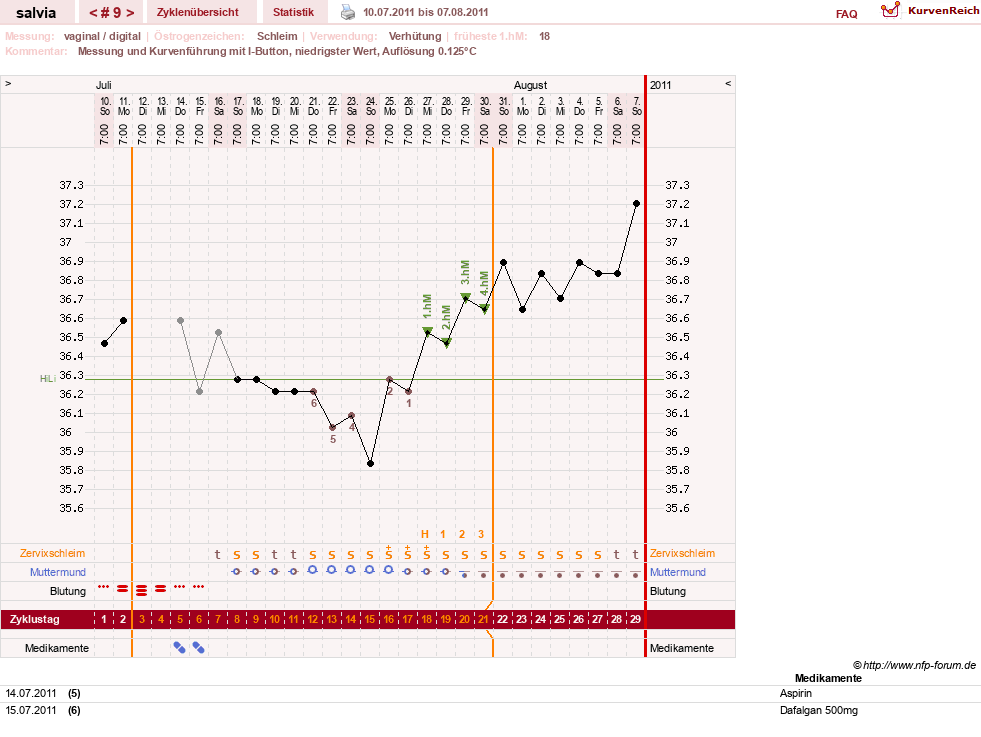
Task: Click the left Muttermund row label
Action: click(58, 572)
